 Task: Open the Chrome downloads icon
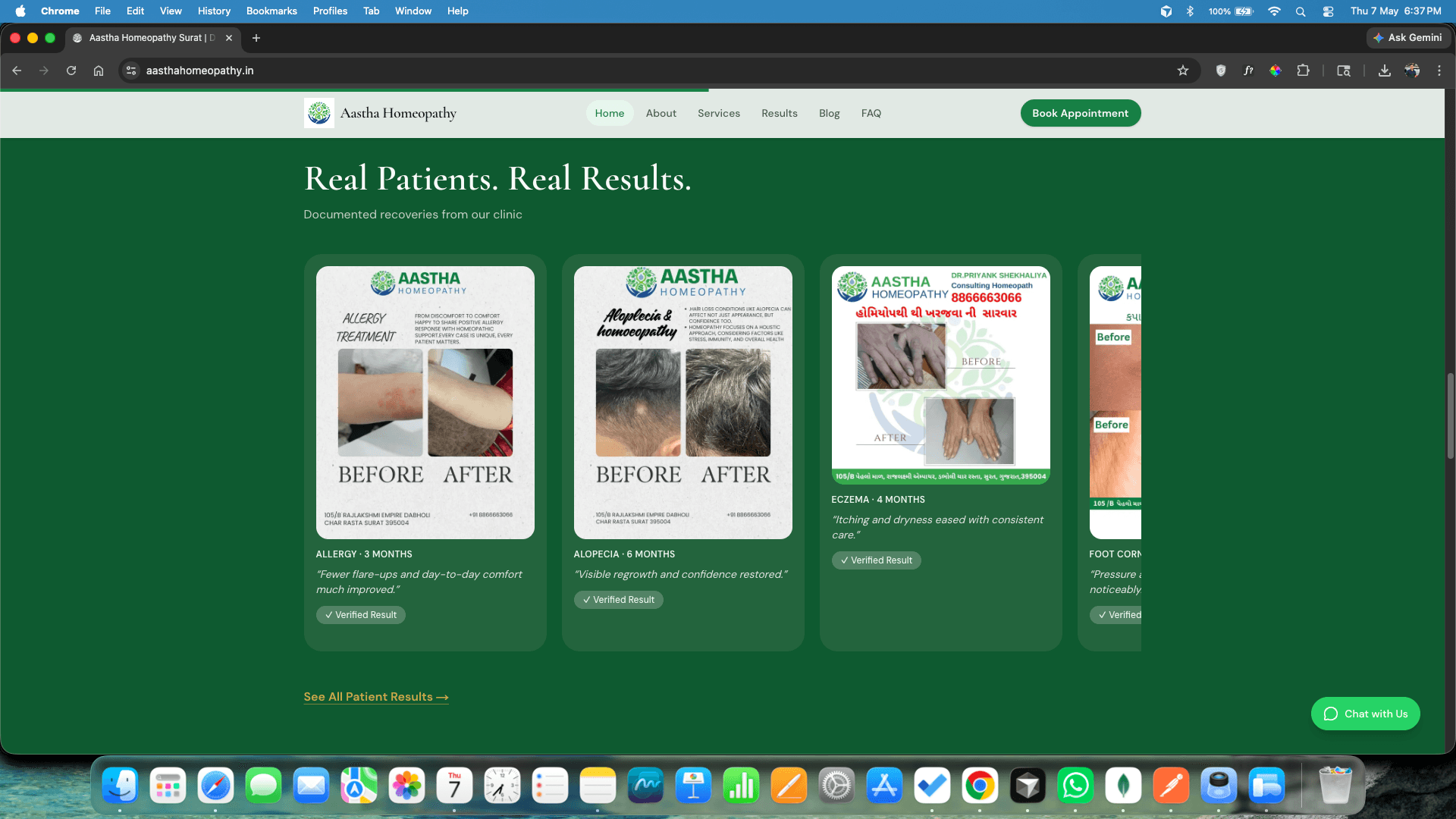pyautogui.click(x=1385, y=71)
